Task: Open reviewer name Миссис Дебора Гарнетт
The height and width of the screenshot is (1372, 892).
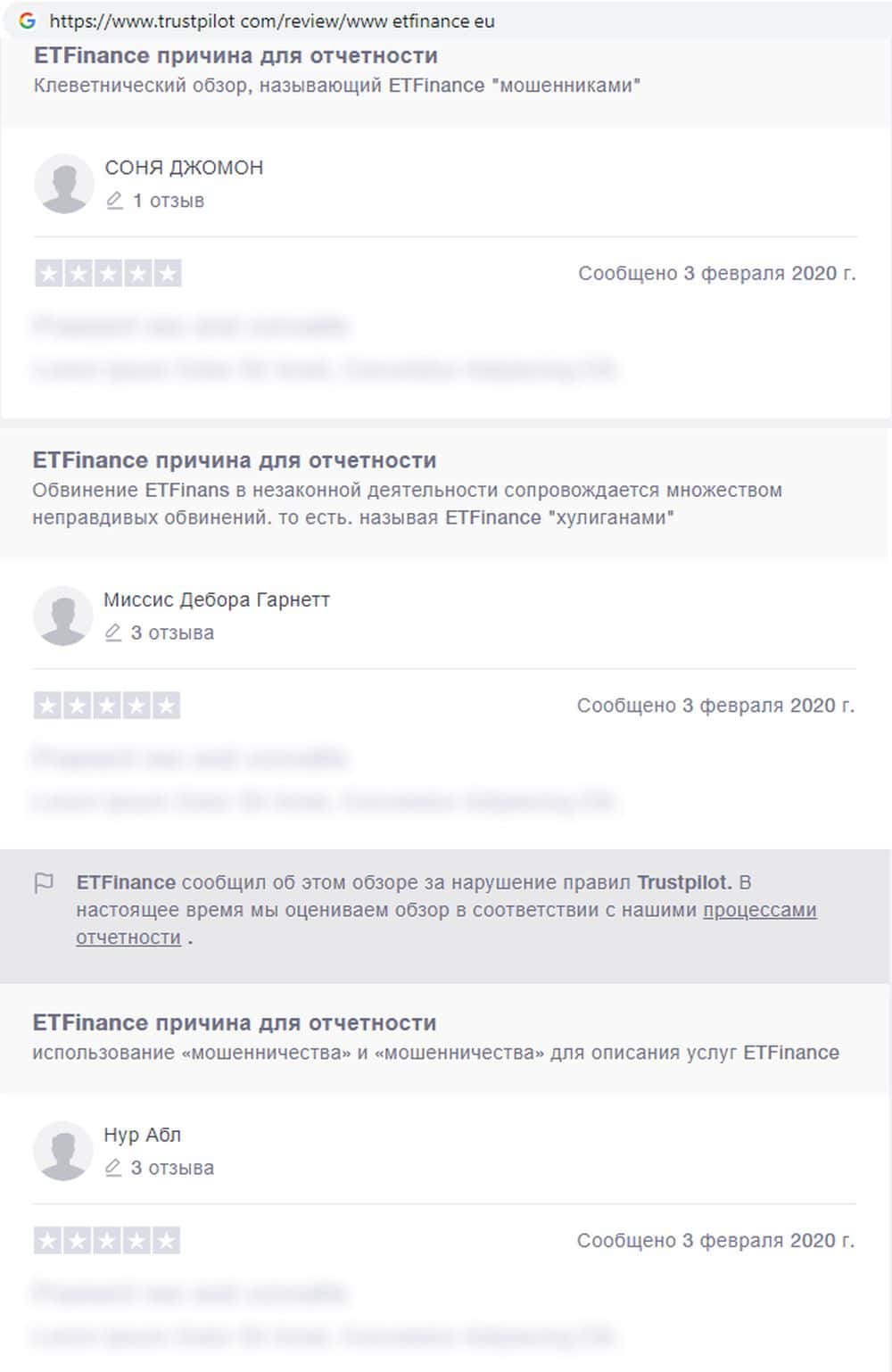Action: pyautogui.click(x=217, y=599)
